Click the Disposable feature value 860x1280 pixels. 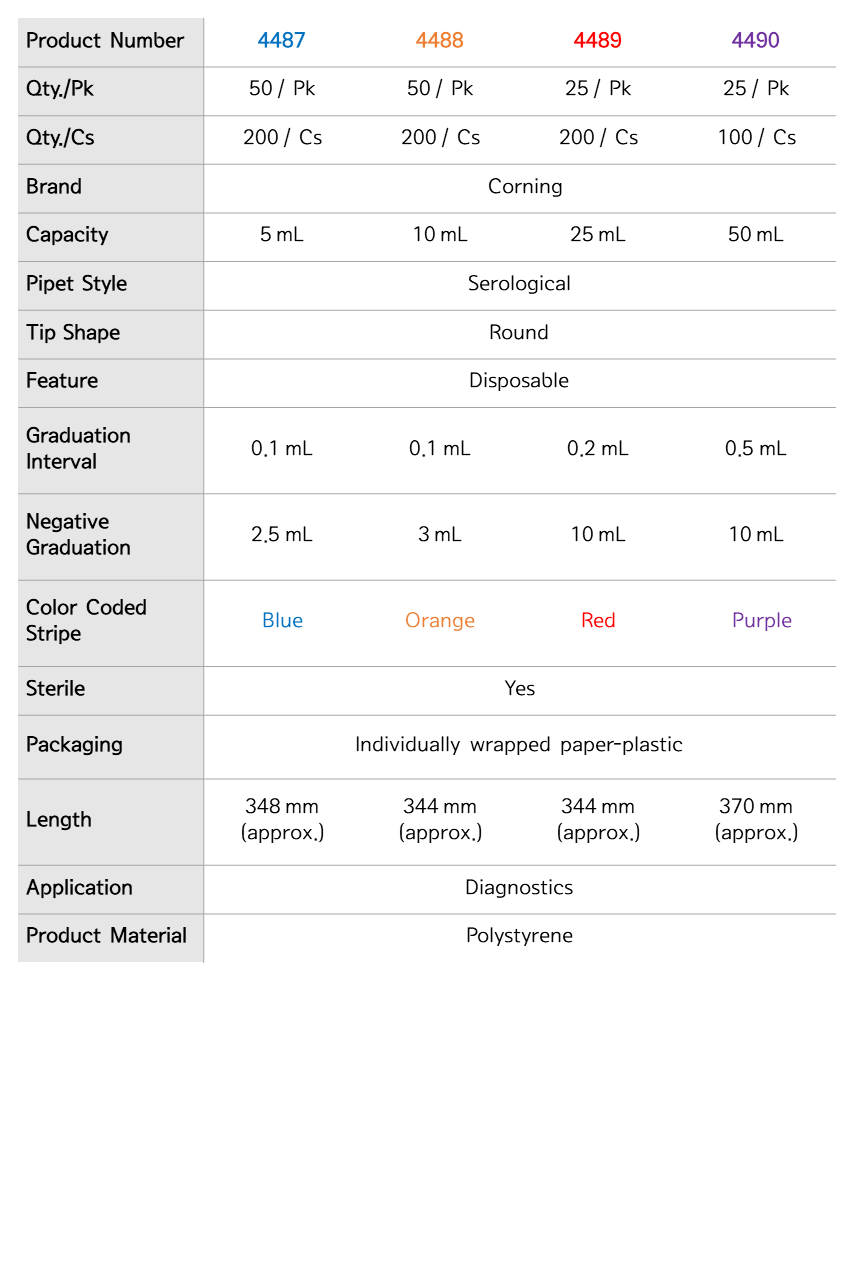point(519,381)
